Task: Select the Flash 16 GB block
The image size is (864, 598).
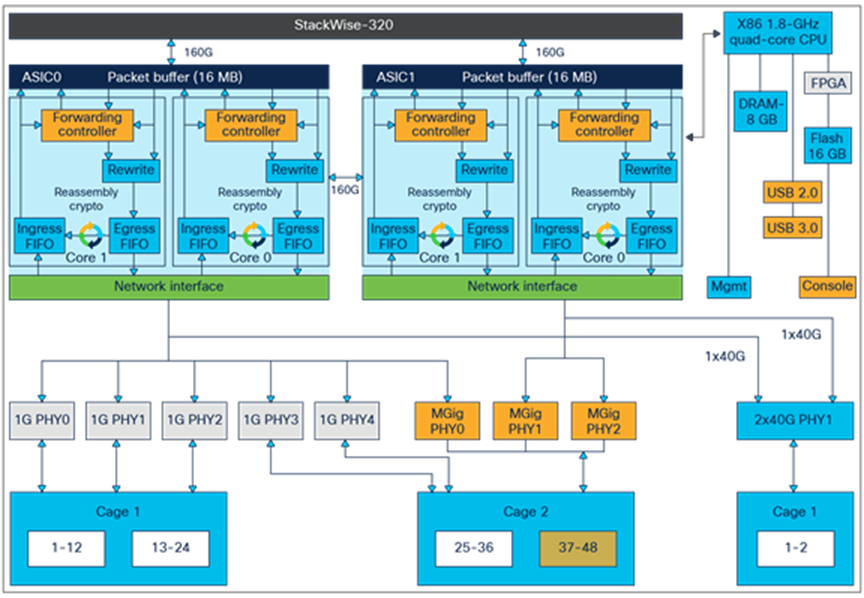Action: (x=827, y=146)
